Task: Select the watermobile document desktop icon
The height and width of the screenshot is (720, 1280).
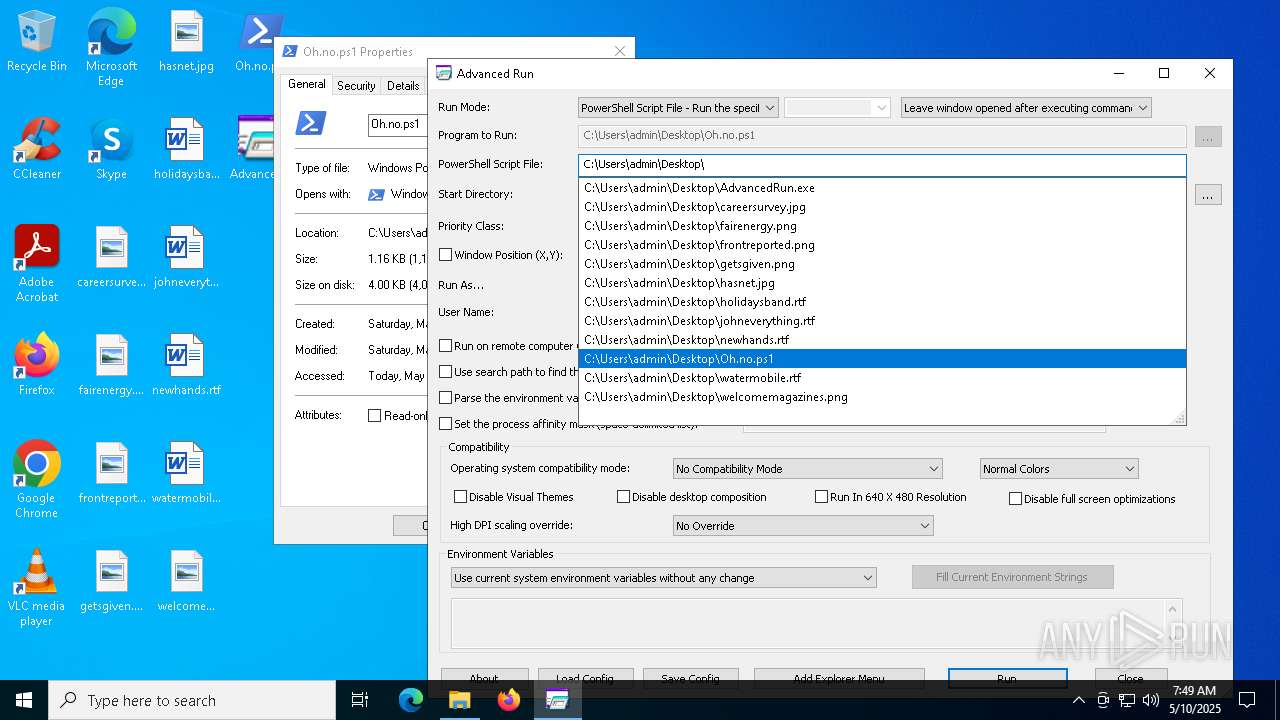Action: coord(186,474)
